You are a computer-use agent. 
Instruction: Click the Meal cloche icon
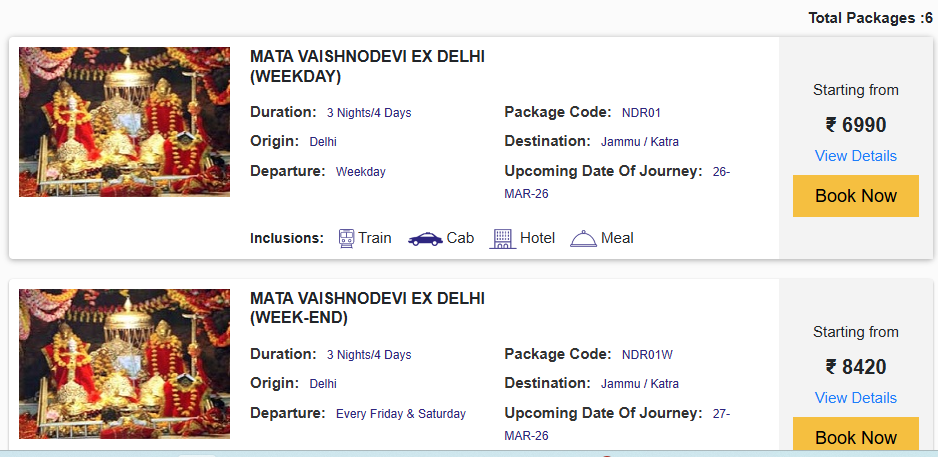click(583, 238)
